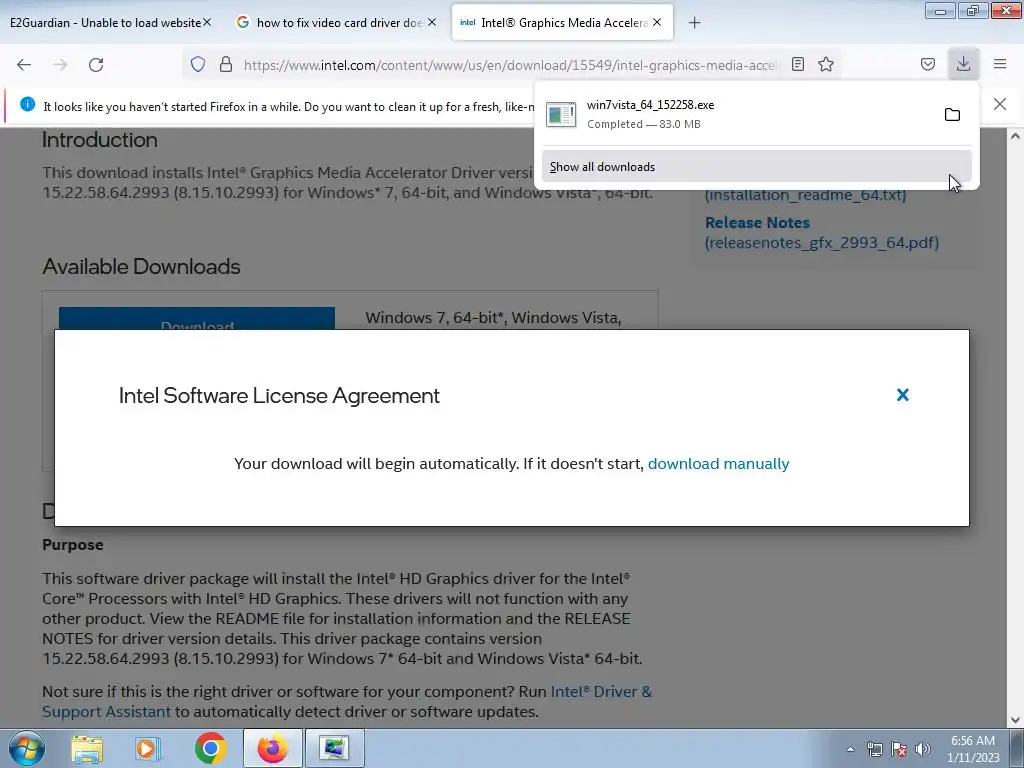Click the taskbar clock showing 6:56 AM
The width and height of the screenshot is (1024, 768).
coord(973,749)
